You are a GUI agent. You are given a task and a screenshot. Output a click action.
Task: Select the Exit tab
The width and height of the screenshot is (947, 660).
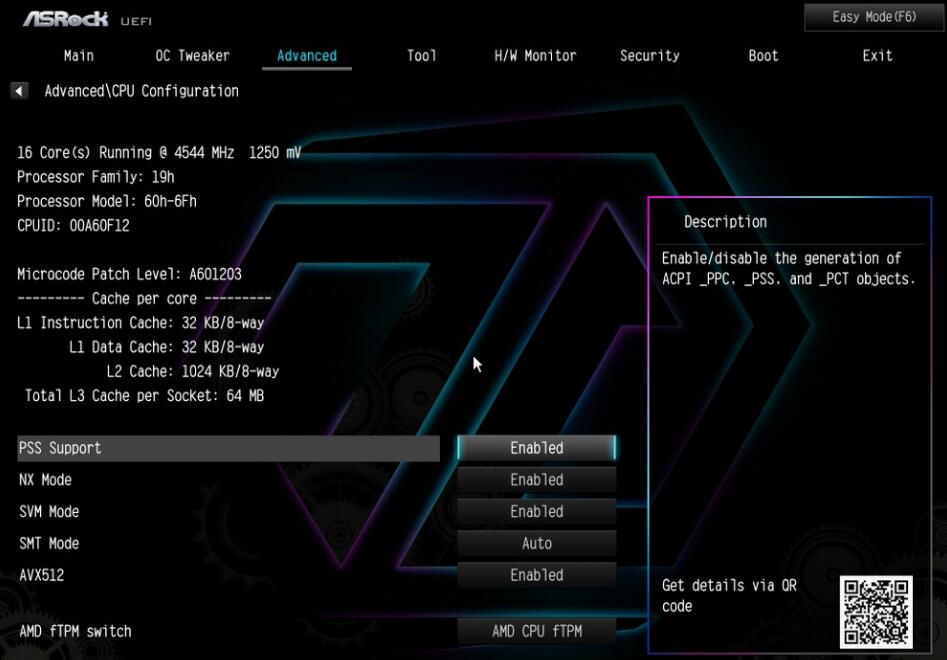(x=877, y=56)
